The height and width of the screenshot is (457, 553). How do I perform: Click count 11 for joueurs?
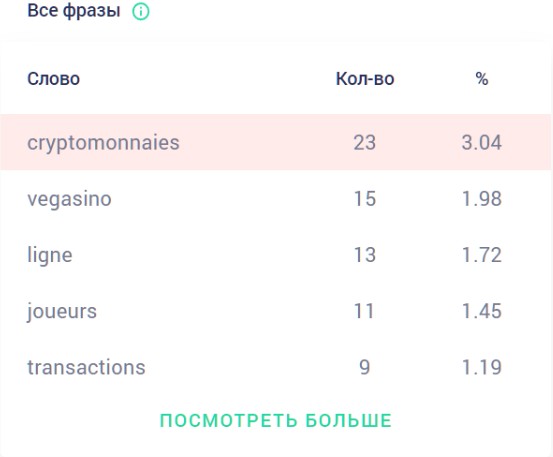364,311
